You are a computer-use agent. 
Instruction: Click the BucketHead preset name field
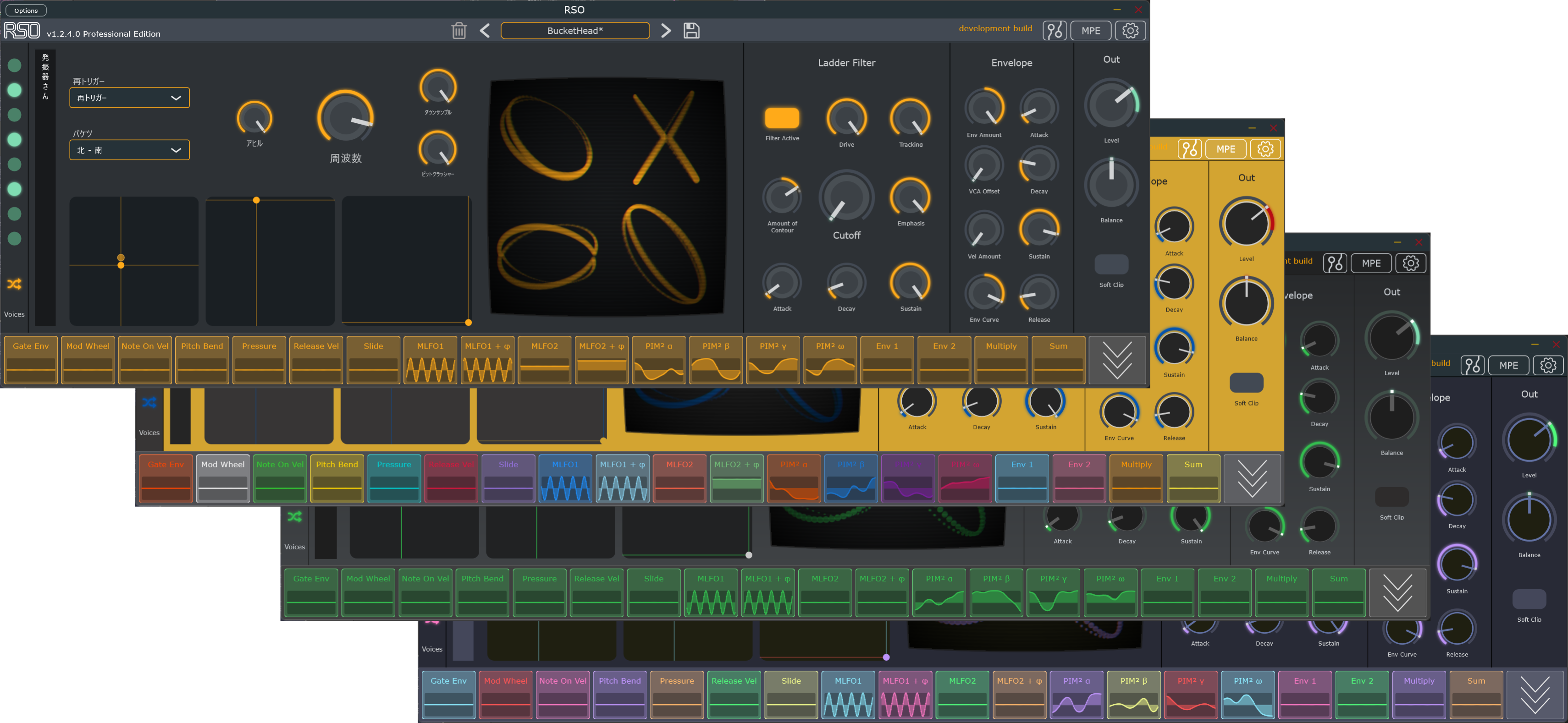[574, 30]
